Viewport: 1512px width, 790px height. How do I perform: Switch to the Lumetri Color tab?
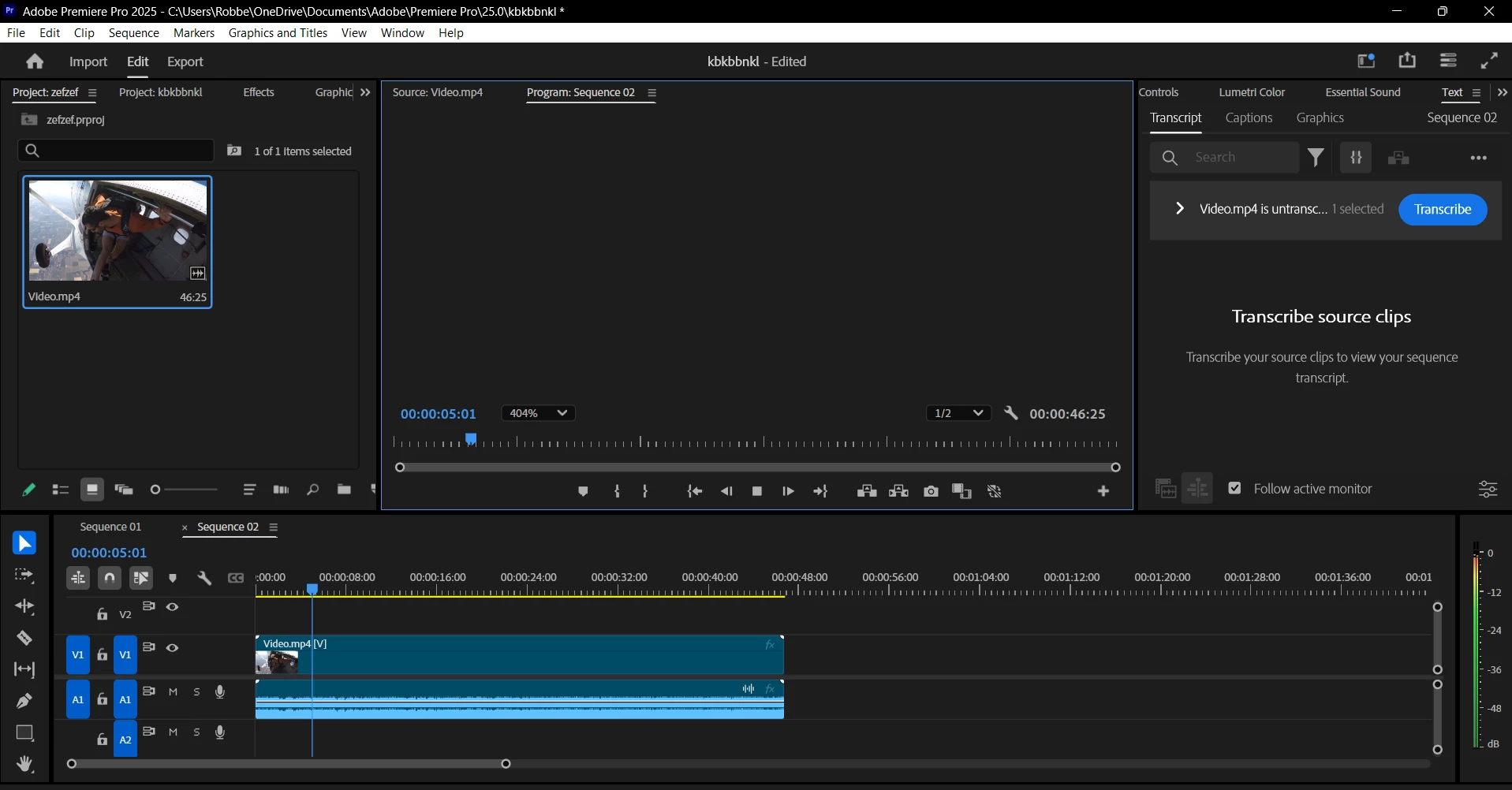point(1252,92)
